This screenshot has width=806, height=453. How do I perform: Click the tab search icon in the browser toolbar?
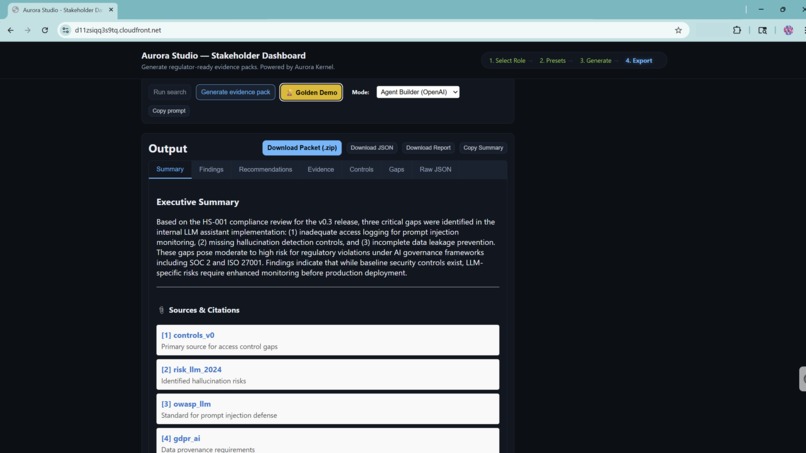[762, 30]
